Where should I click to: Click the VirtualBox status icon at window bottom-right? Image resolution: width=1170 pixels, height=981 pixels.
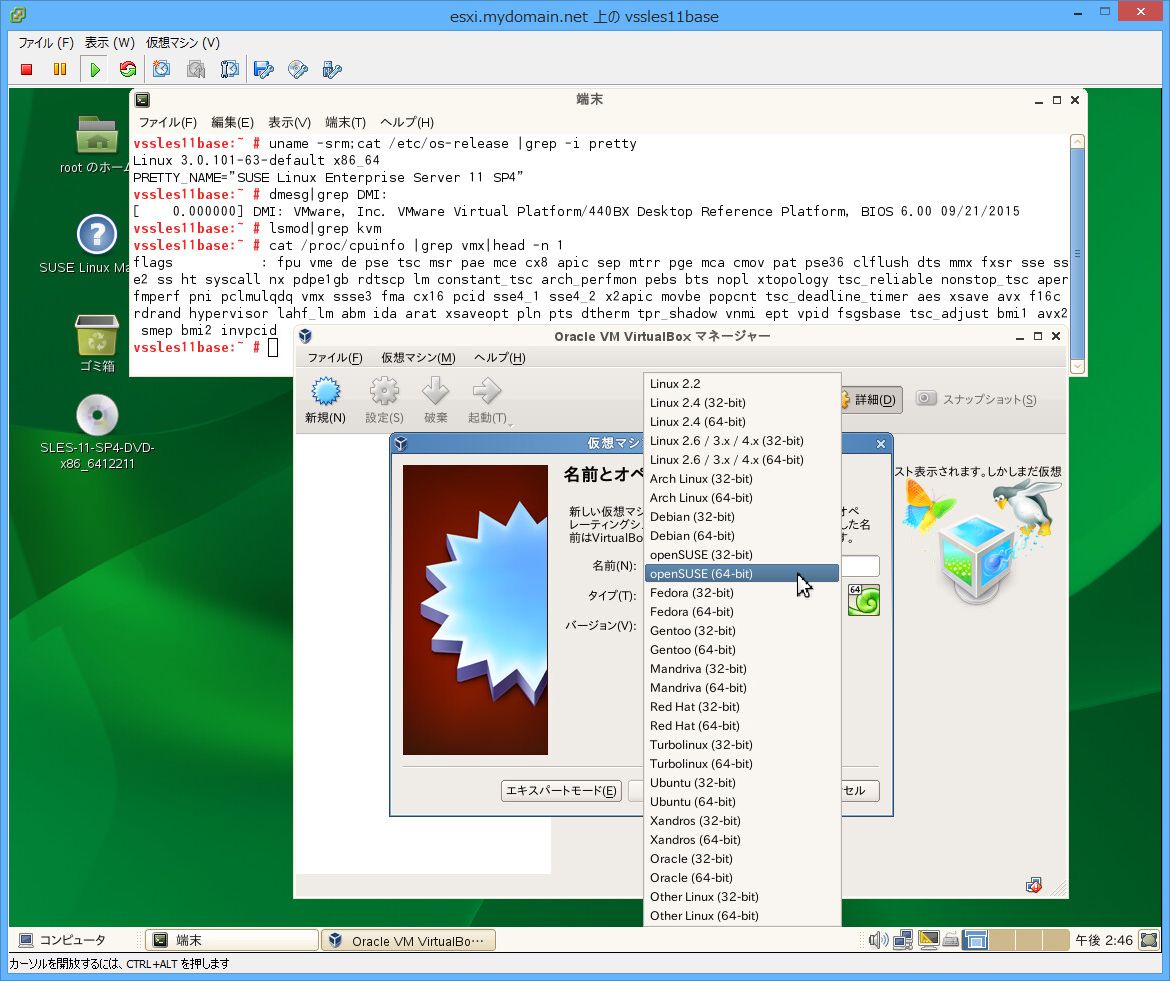[x=1033, y=886]
